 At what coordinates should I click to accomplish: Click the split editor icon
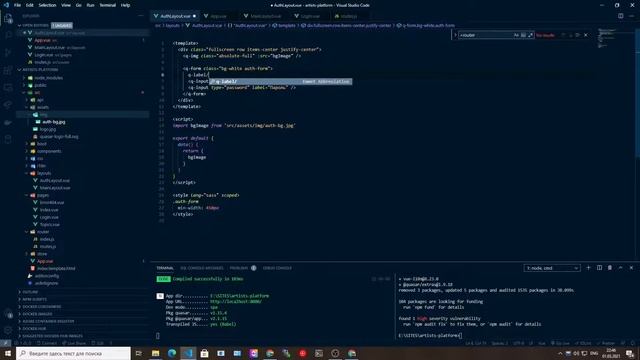point(620,16)
